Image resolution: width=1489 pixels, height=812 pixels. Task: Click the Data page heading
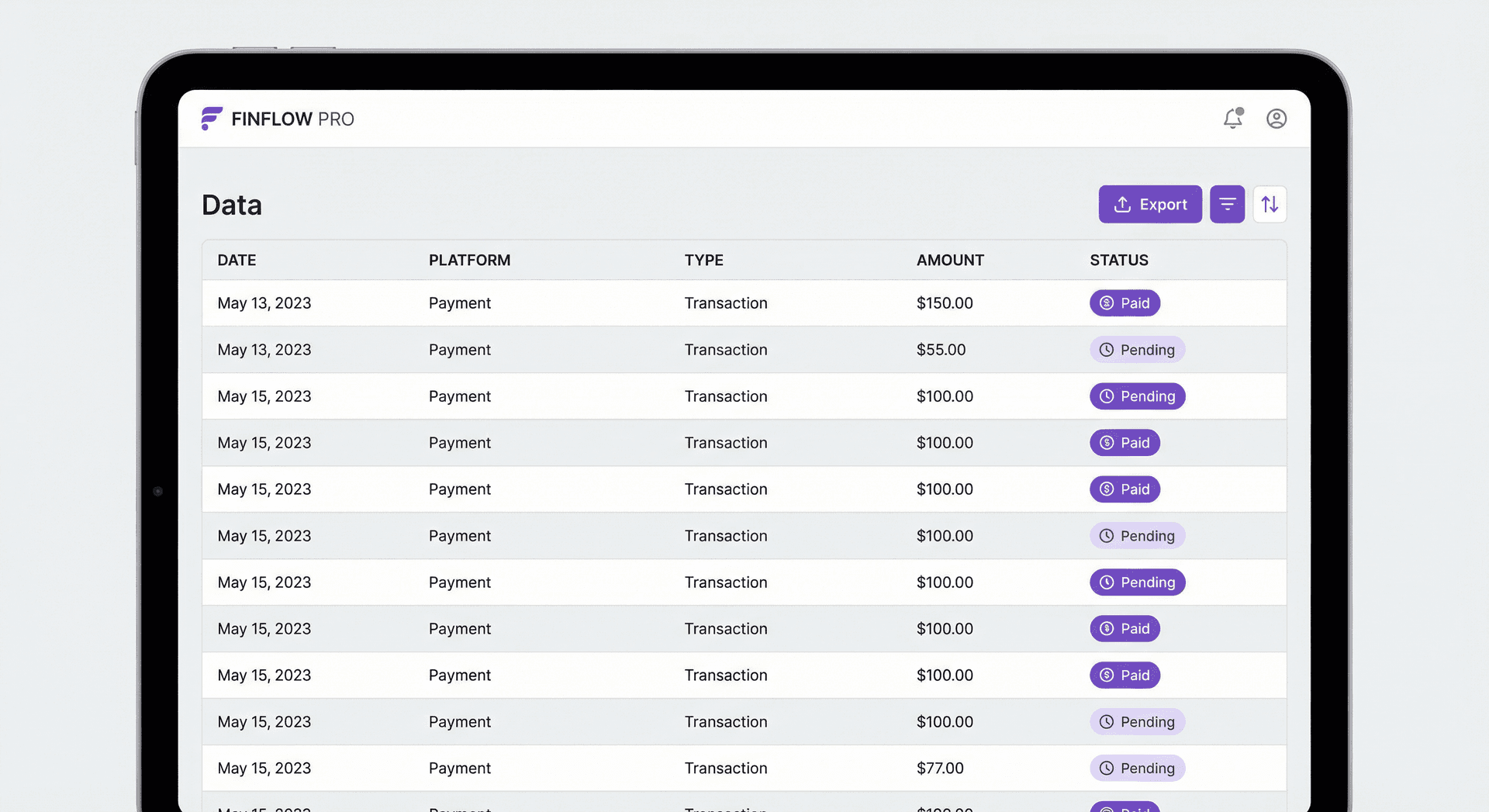coord(231,204)
